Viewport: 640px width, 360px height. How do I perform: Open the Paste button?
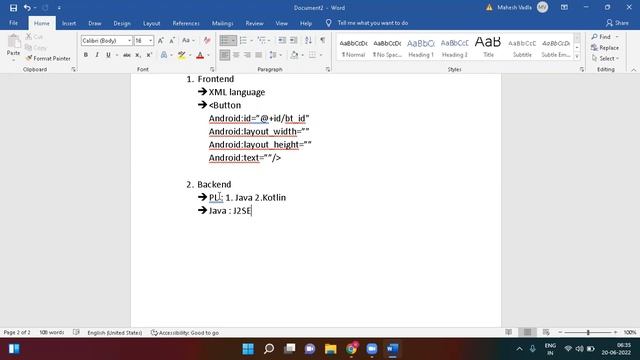[x=13, y=47]
